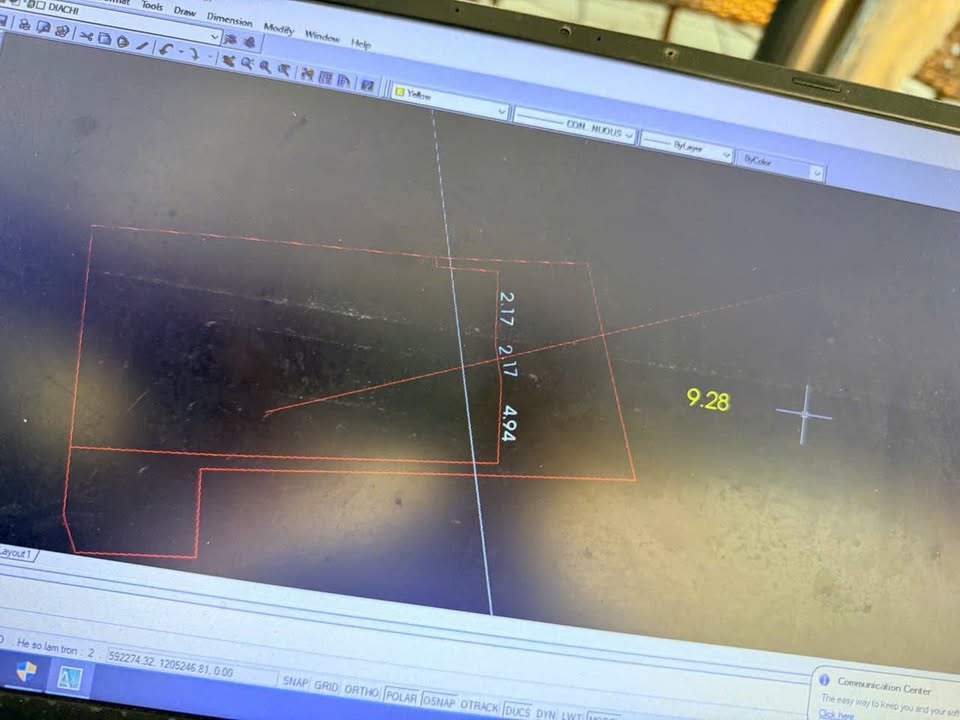Open the Help question mark icon
This screenshot has width=960, height=720.
coord(367,84)
